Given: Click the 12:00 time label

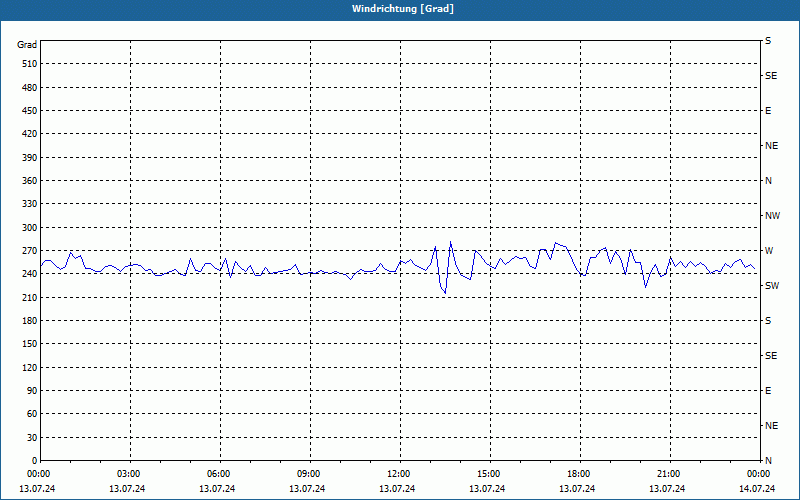Looking at the screenshot, I should [398, 474].
